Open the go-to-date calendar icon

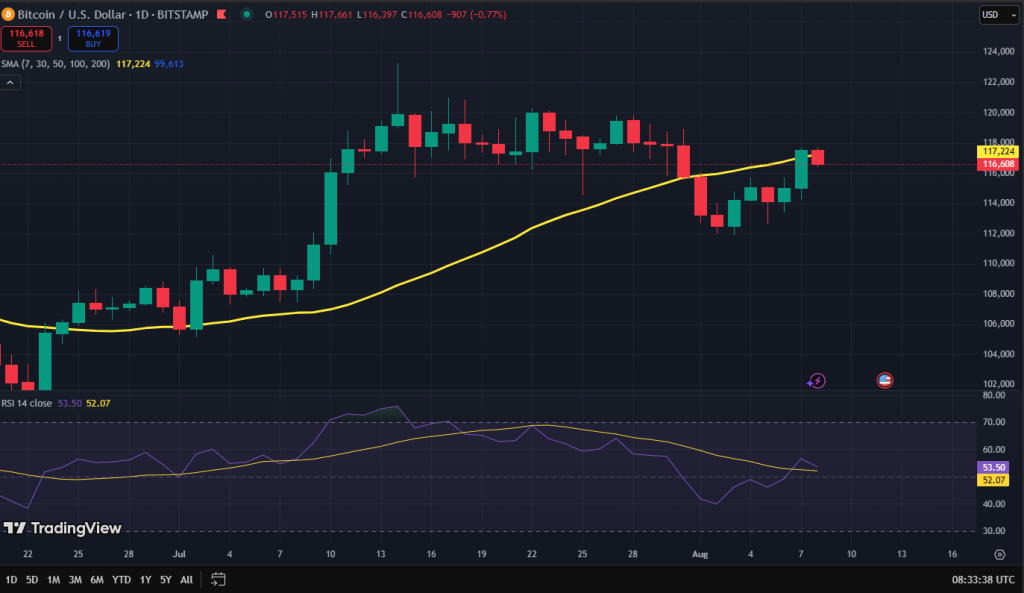[x=218, y=578]
